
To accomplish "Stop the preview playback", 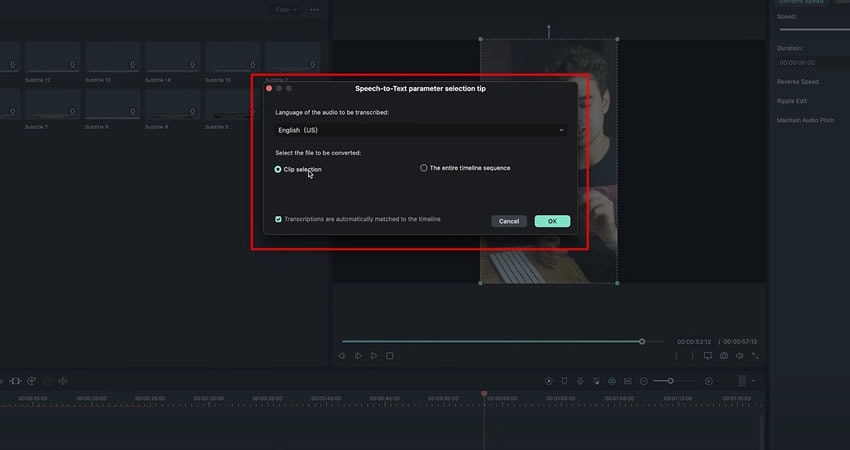I will [x=389, y=356].
